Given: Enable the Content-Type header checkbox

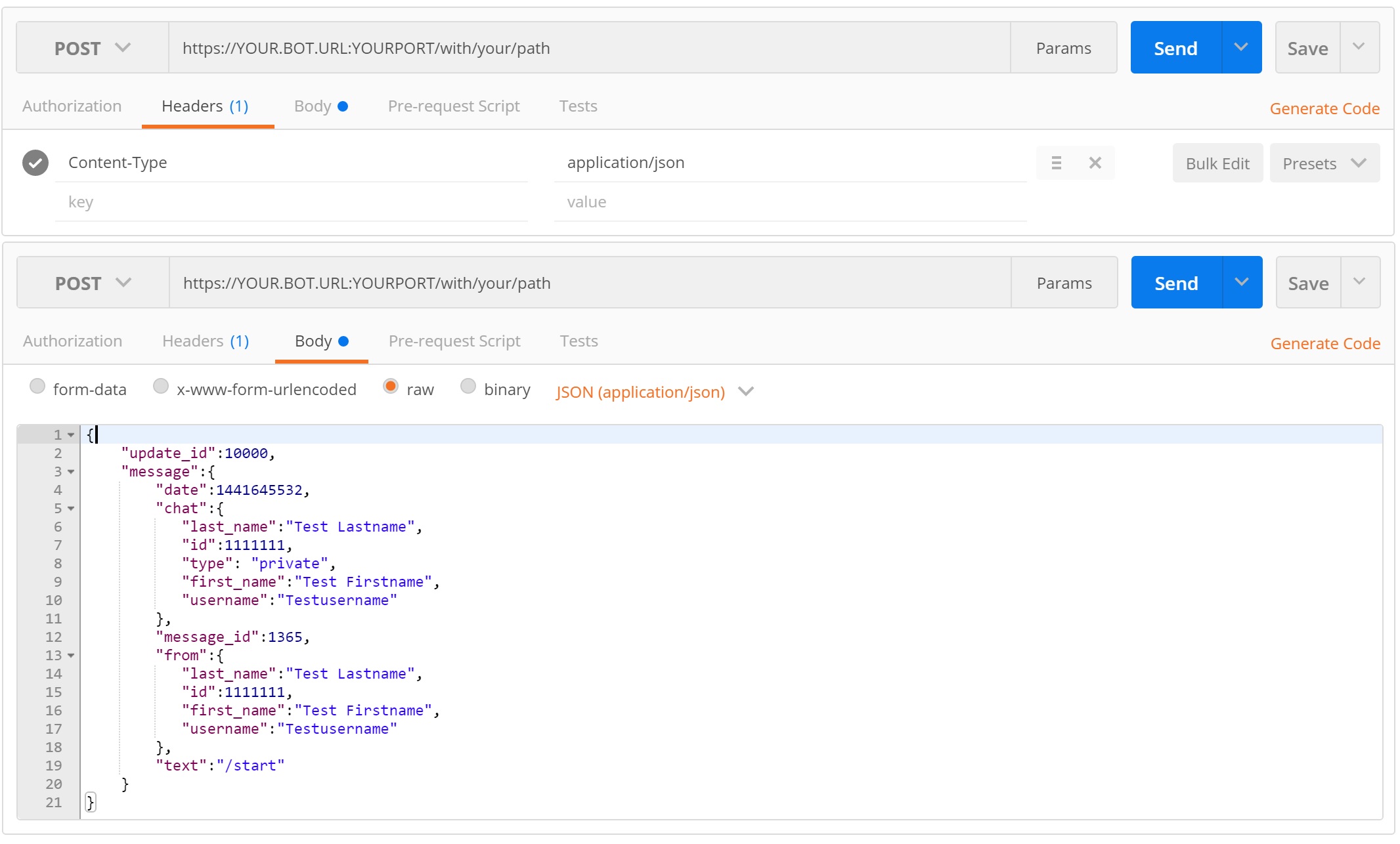Looking at the screenshot, I should [x=36, y=161].
